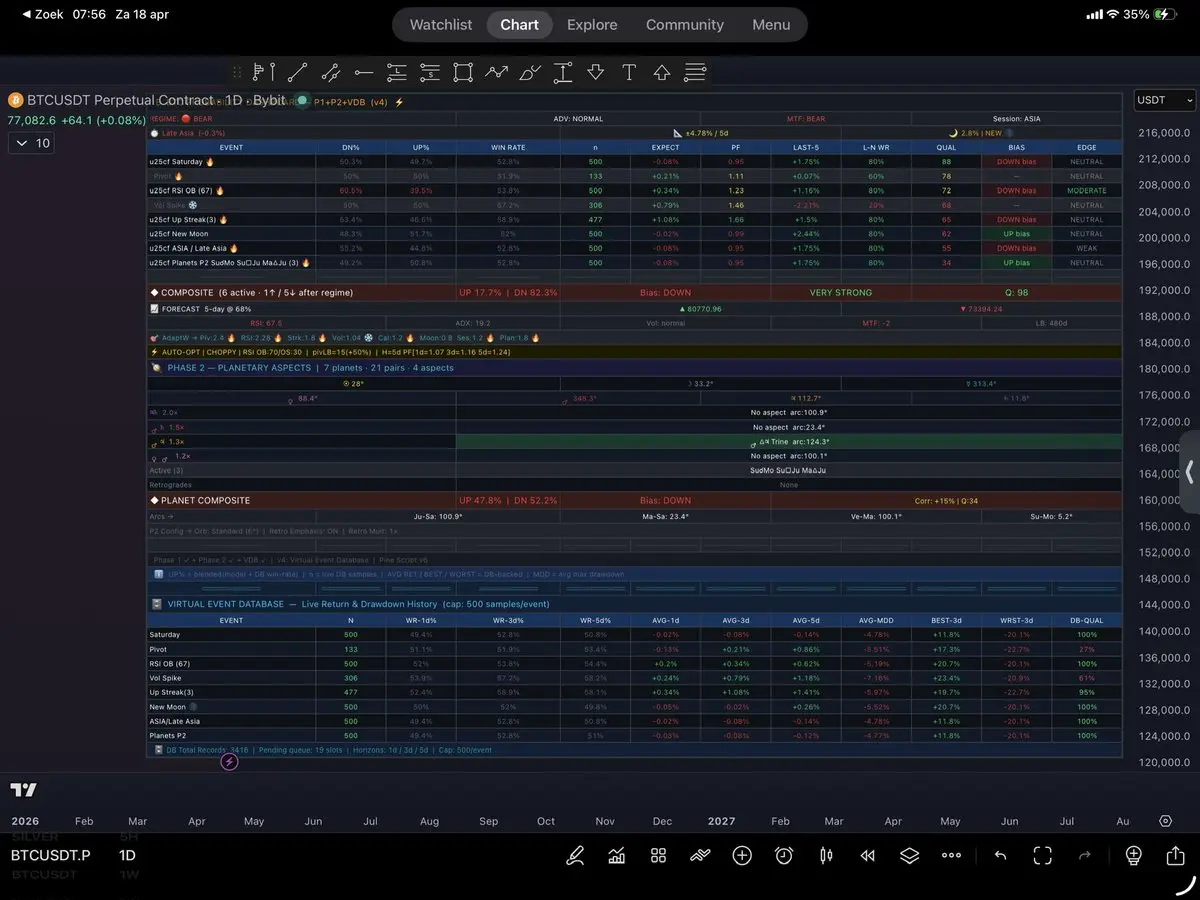The width and height of the screenshot is (1200, 900).
Task: Undo the last chart action
Action: 1000,855
